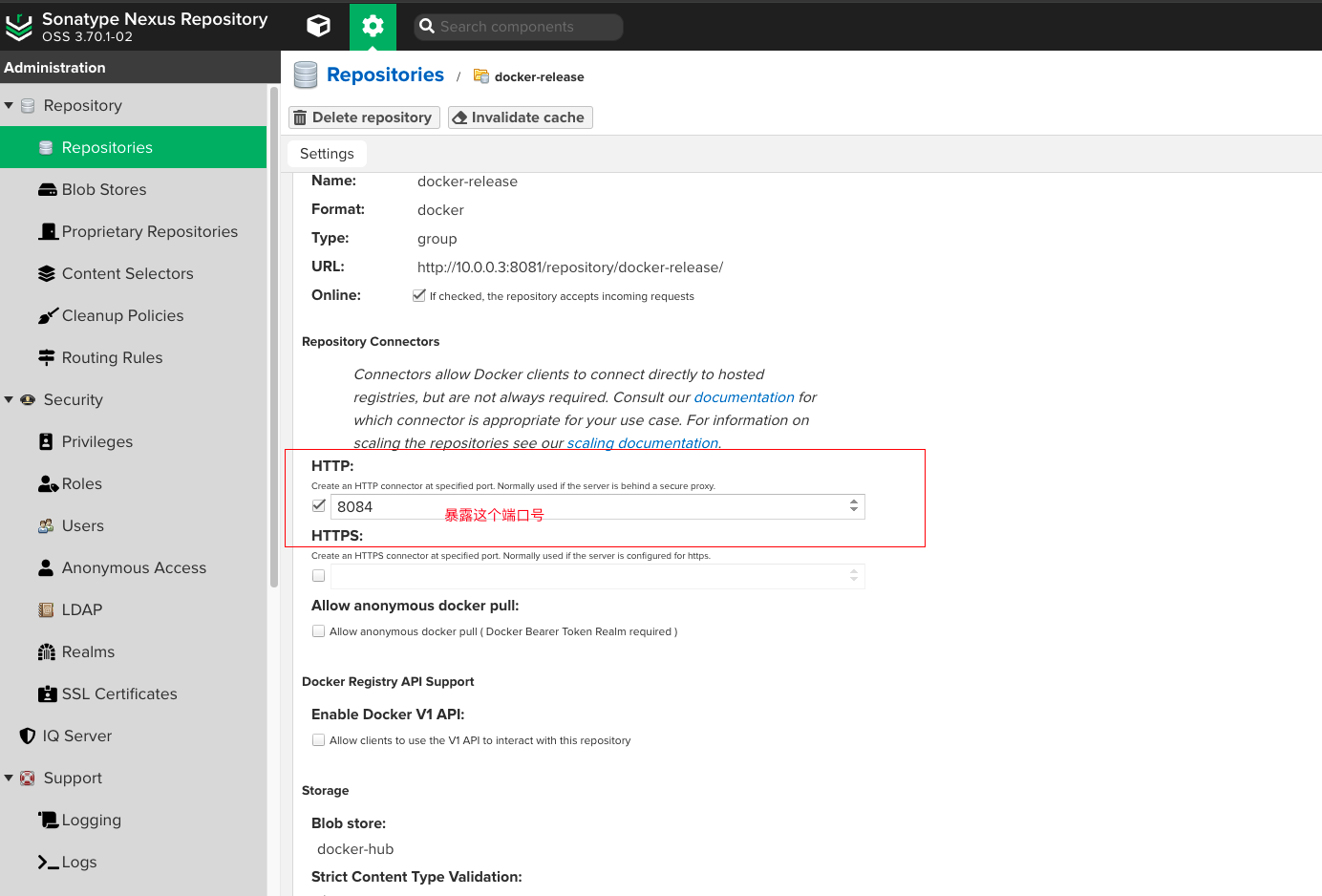Screen dimensions: 1322x896
Task: Click the Repositories database icon in breadcrumb
Action: (306, 75)
